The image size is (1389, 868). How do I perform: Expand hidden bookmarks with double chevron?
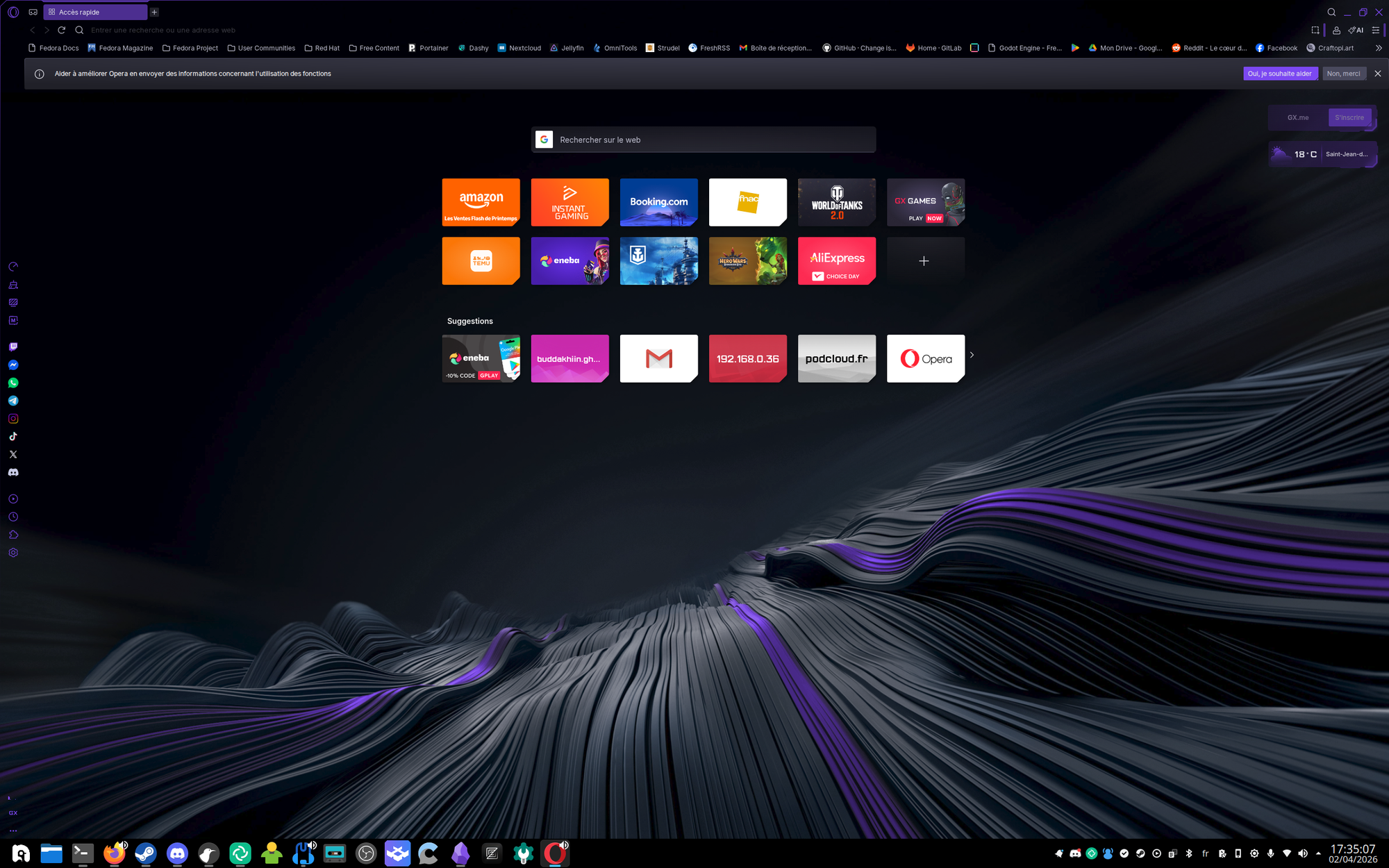[1379, 48]
